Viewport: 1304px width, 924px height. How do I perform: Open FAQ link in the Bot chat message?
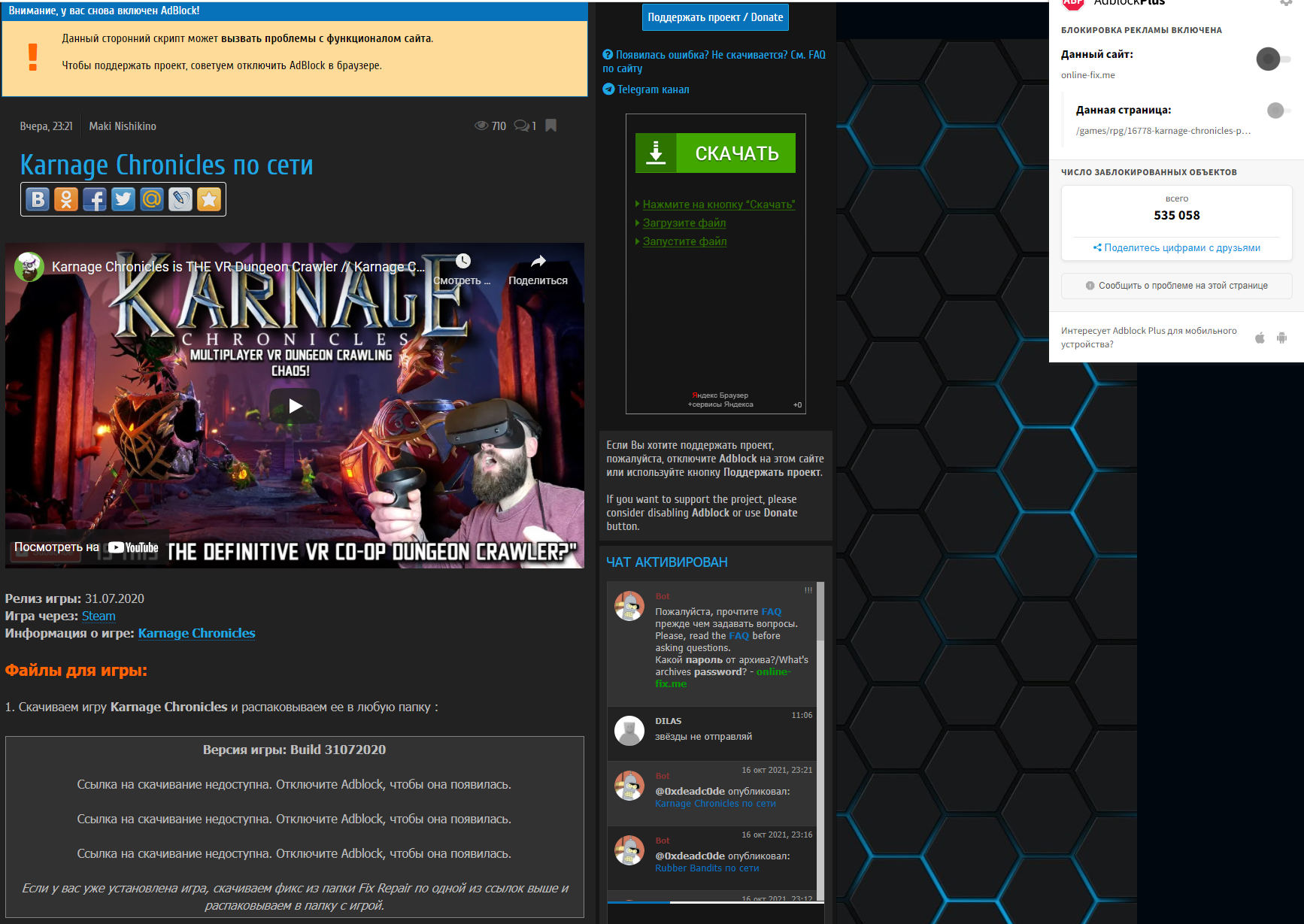[x=772, y=612]
